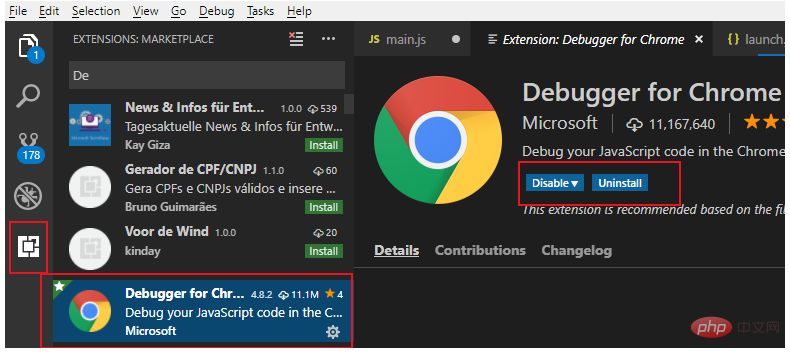790x360 pixels.
Task: Select the Debugger for Chr... list row
Action: tap(203, 312)
